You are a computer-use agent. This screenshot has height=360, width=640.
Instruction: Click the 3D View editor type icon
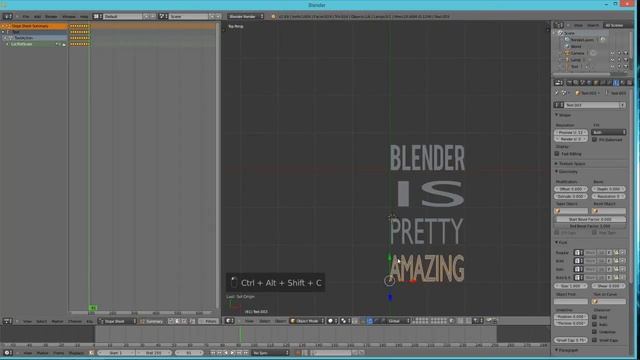pos(230,321)
